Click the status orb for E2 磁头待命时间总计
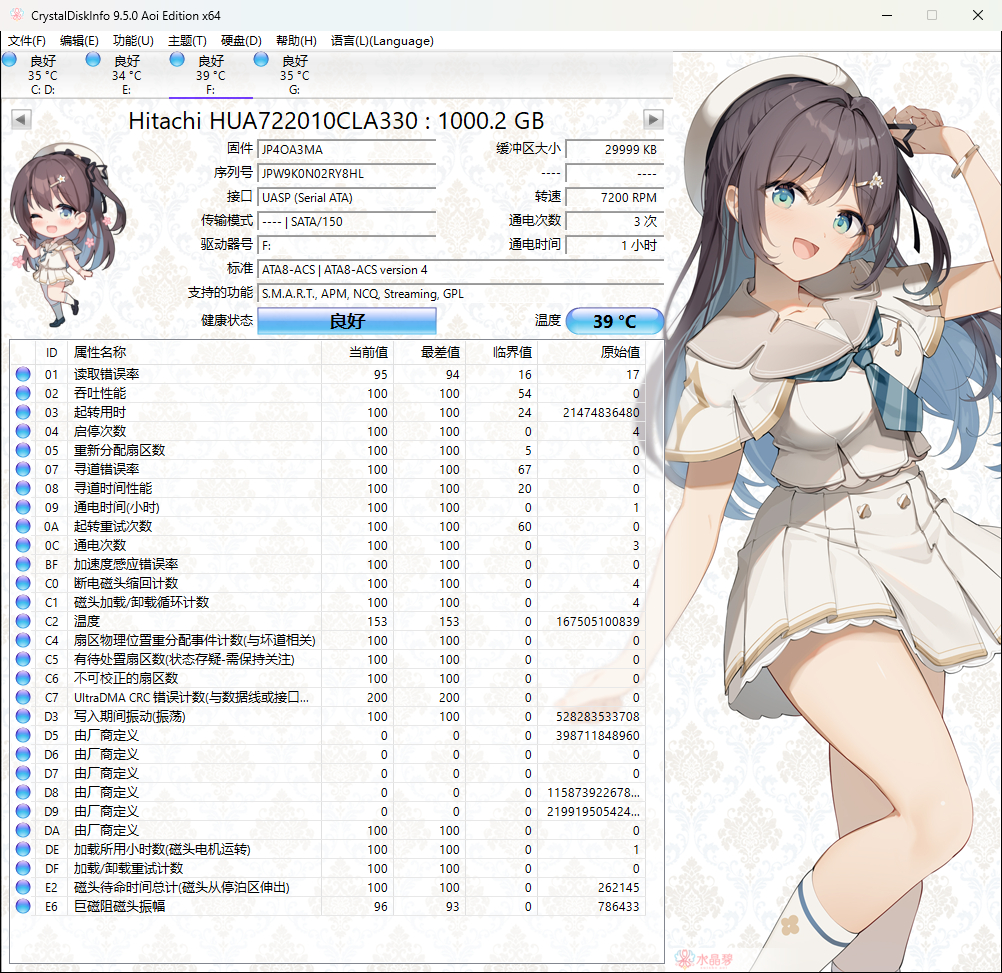The image size is (1002, 973). pyautogui.click(x=23, y=887)
